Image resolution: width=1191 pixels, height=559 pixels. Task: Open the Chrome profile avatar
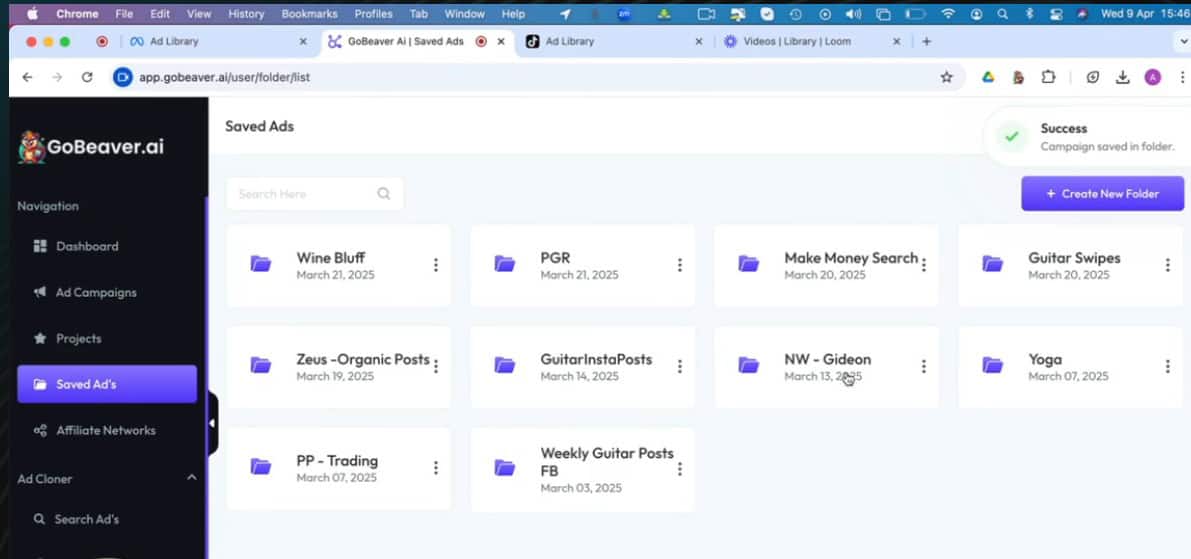tap(1152, 77)
